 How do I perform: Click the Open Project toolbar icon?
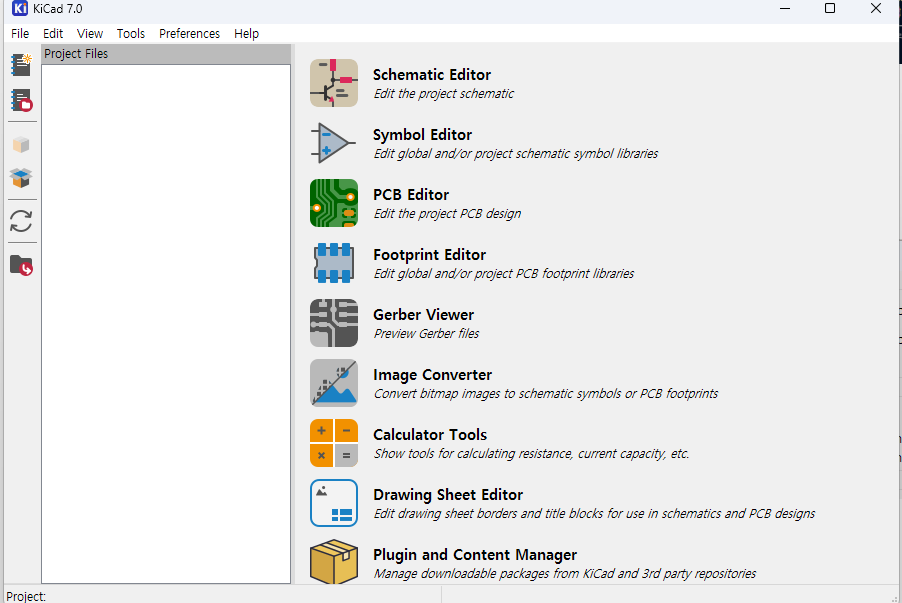[21, 101]
